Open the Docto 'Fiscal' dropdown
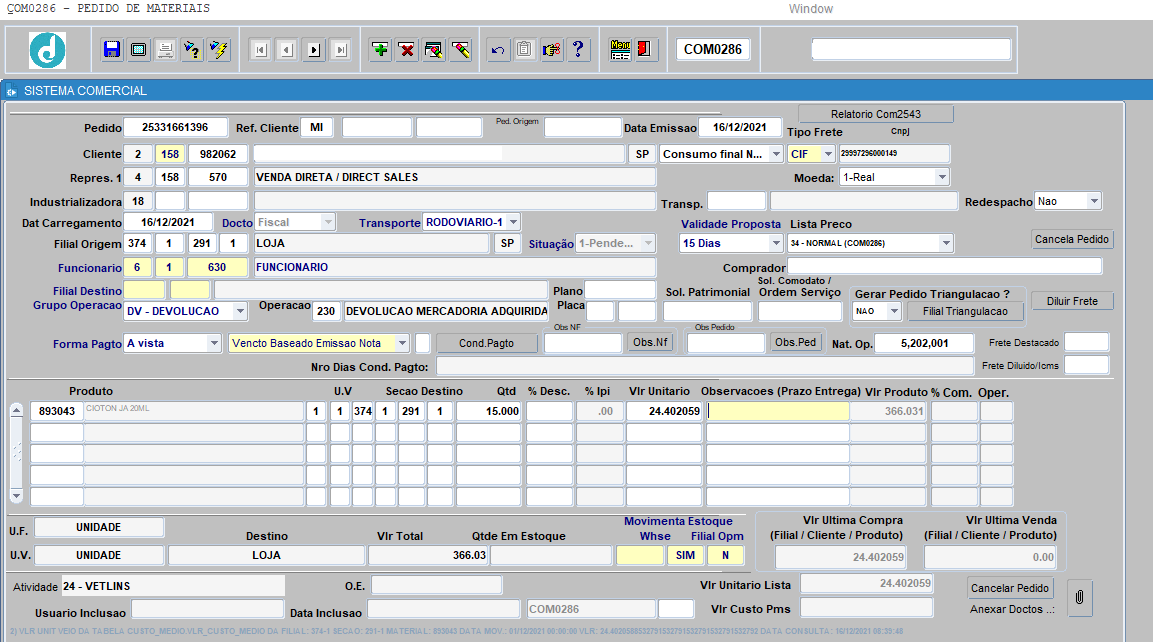Viewport: 1153px width, 642px height. (x=328, y=222)
